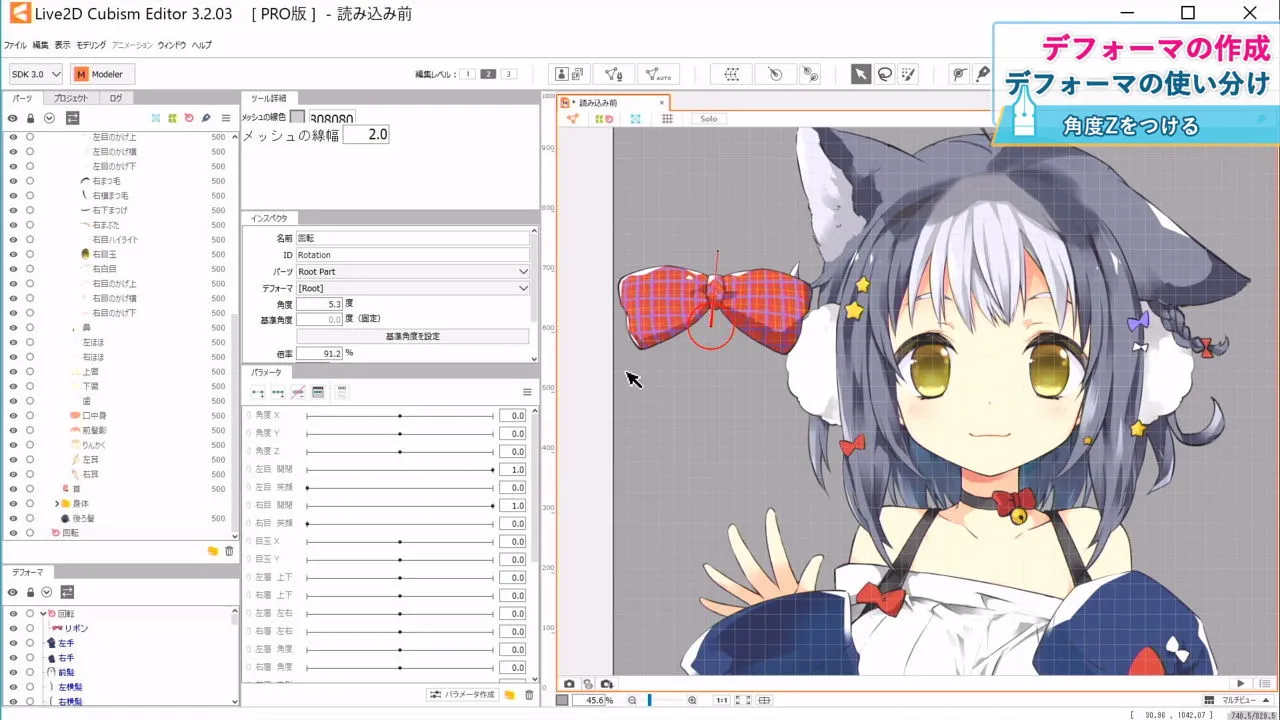
Task: Click the lock icon in the parts panel
Action: click(x=28, y=118)
